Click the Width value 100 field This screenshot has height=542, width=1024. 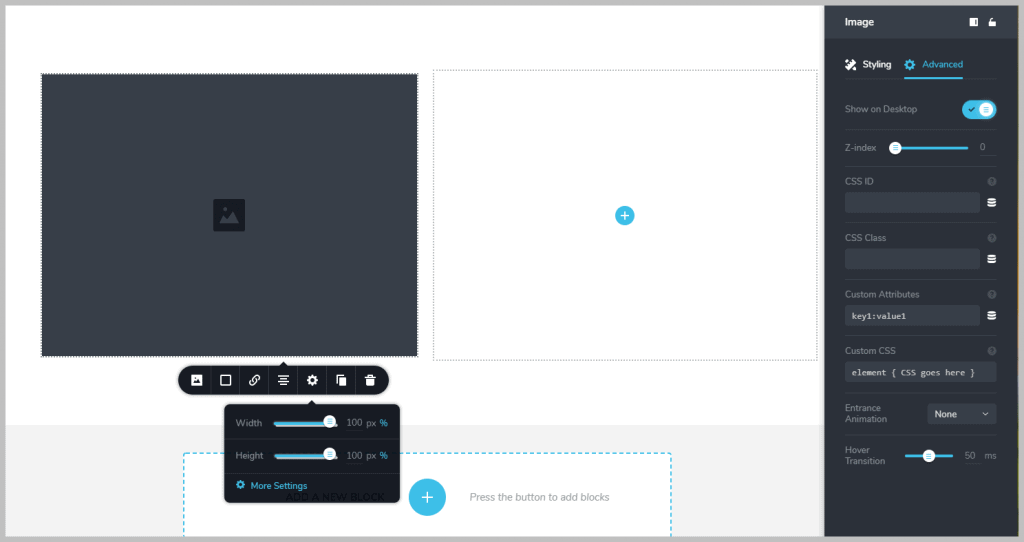(x=354, y=423)
